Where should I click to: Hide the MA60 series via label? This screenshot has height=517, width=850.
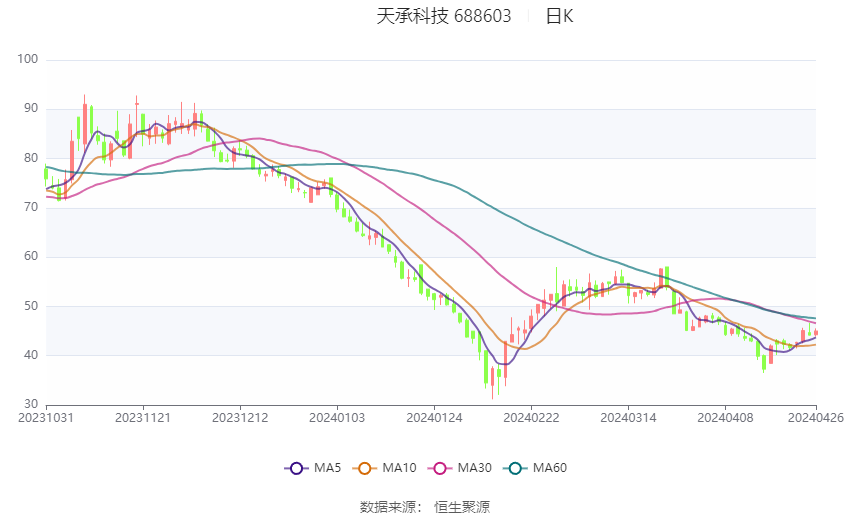point(550,468)
